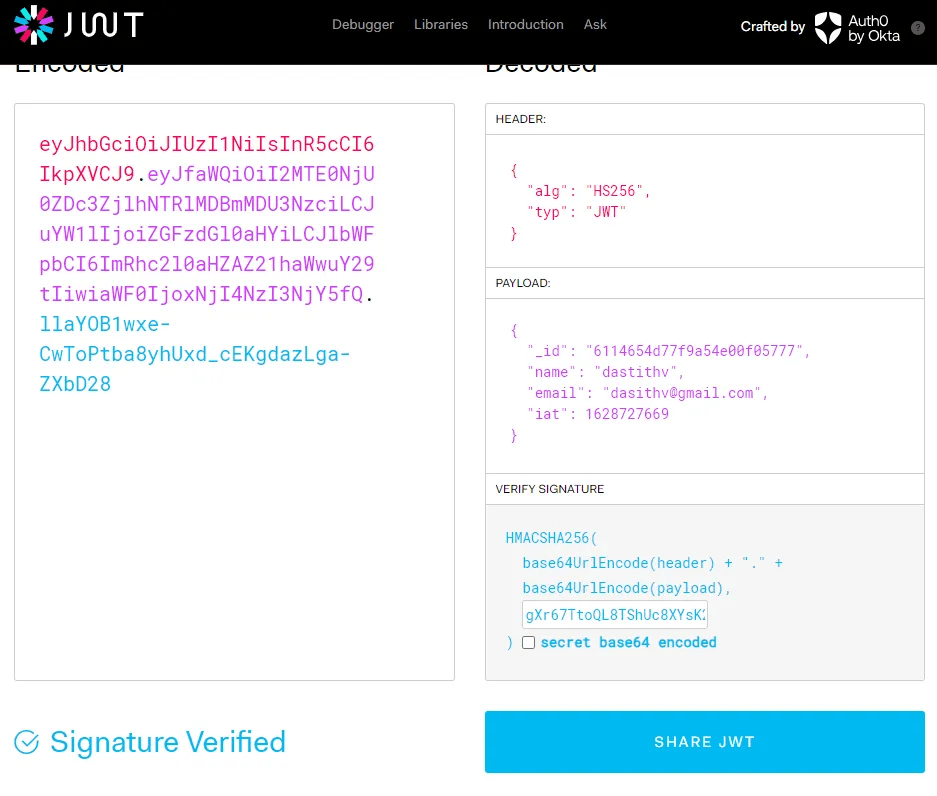Open the help question mark icon
Screen dimensions: 937x796
(917, 28)
